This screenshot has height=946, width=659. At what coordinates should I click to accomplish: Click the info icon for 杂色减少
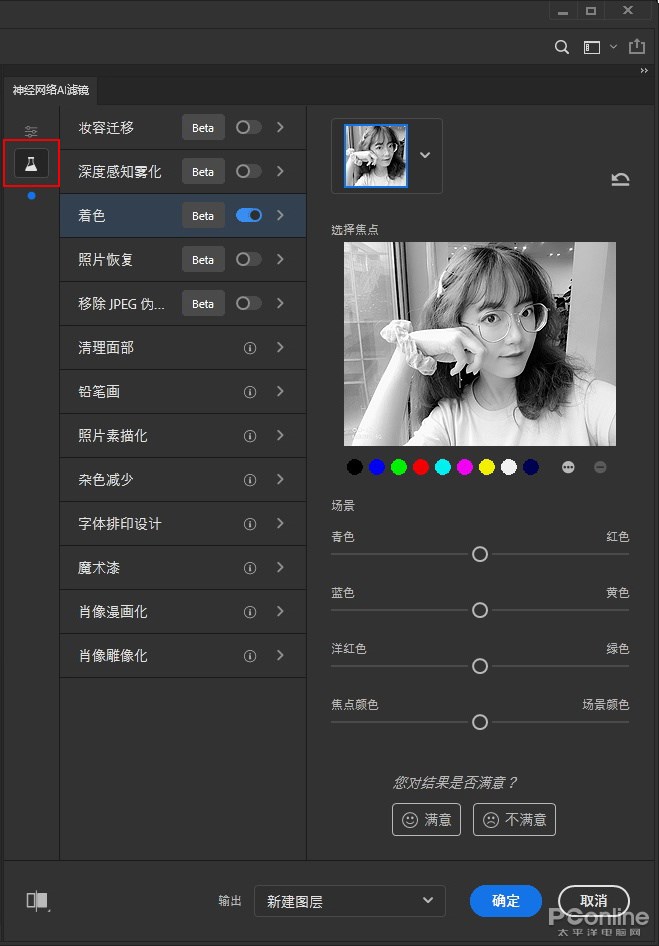pos(250,480)
